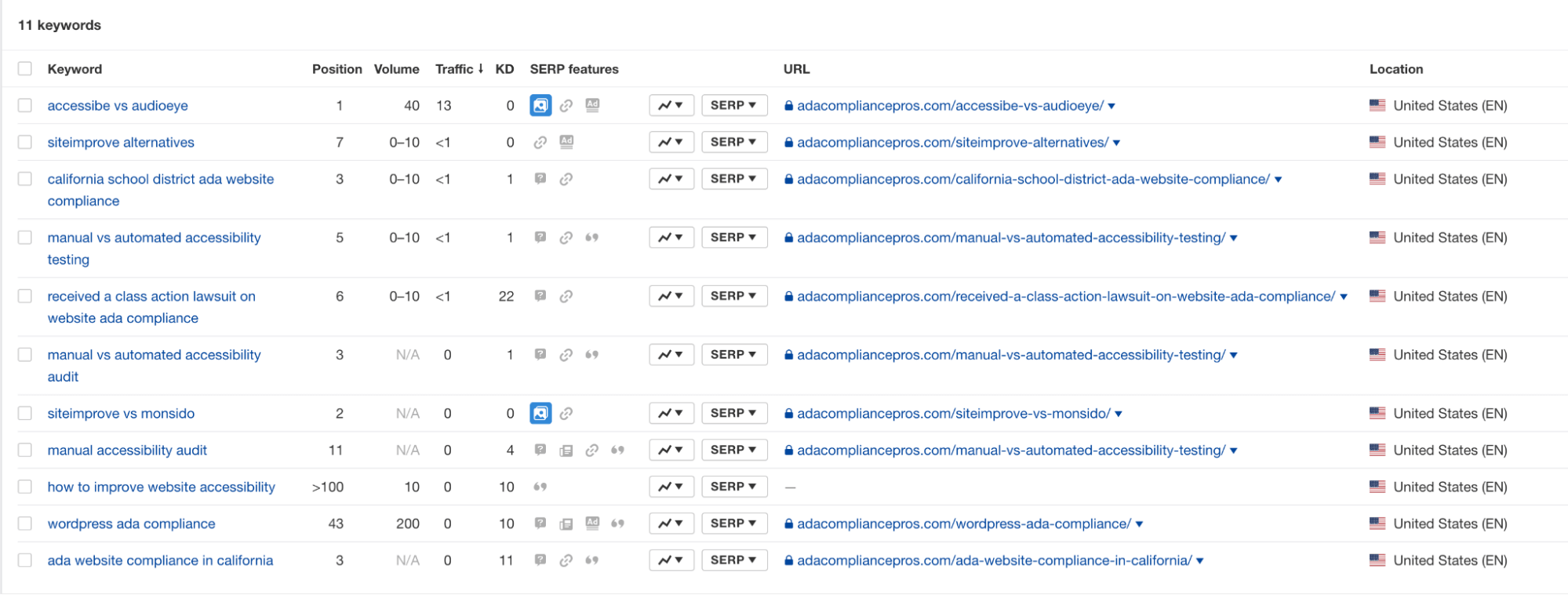Check the box for accessibe vs audioeye
This screenshot has height=595, width=1568.
[25, 105]
